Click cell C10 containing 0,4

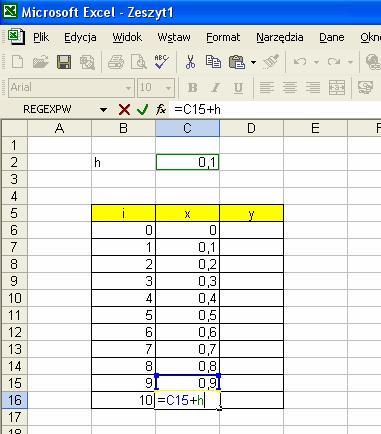pyautogui.click(x=187, y=298)
